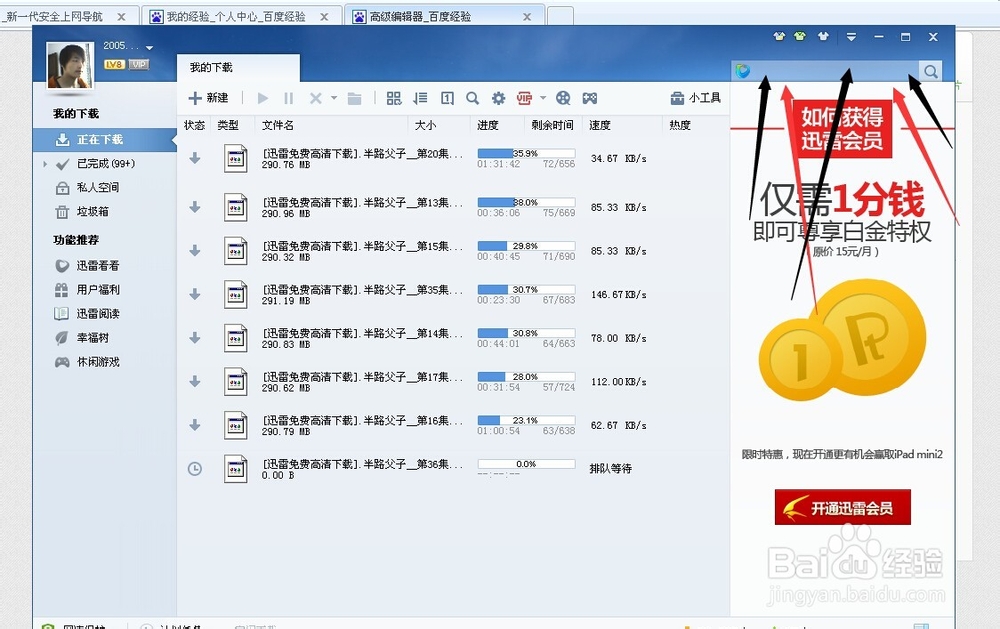Open the dropdown arrow next to delete icon
This screenshot has width=1000, height=629.
pyautogui.click(x=334, y=98)
